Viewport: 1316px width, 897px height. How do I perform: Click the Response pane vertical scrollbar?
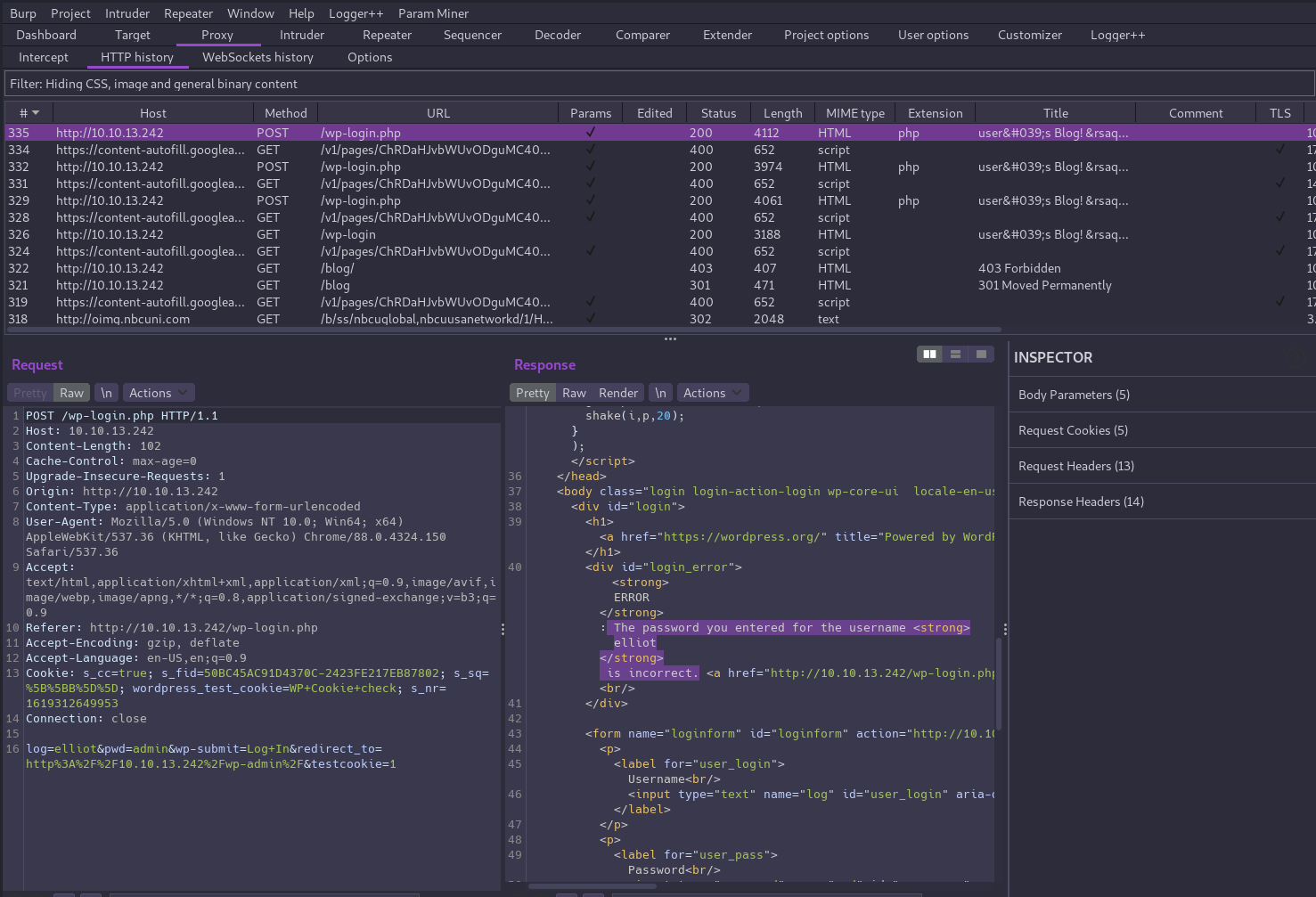(999, 683)
